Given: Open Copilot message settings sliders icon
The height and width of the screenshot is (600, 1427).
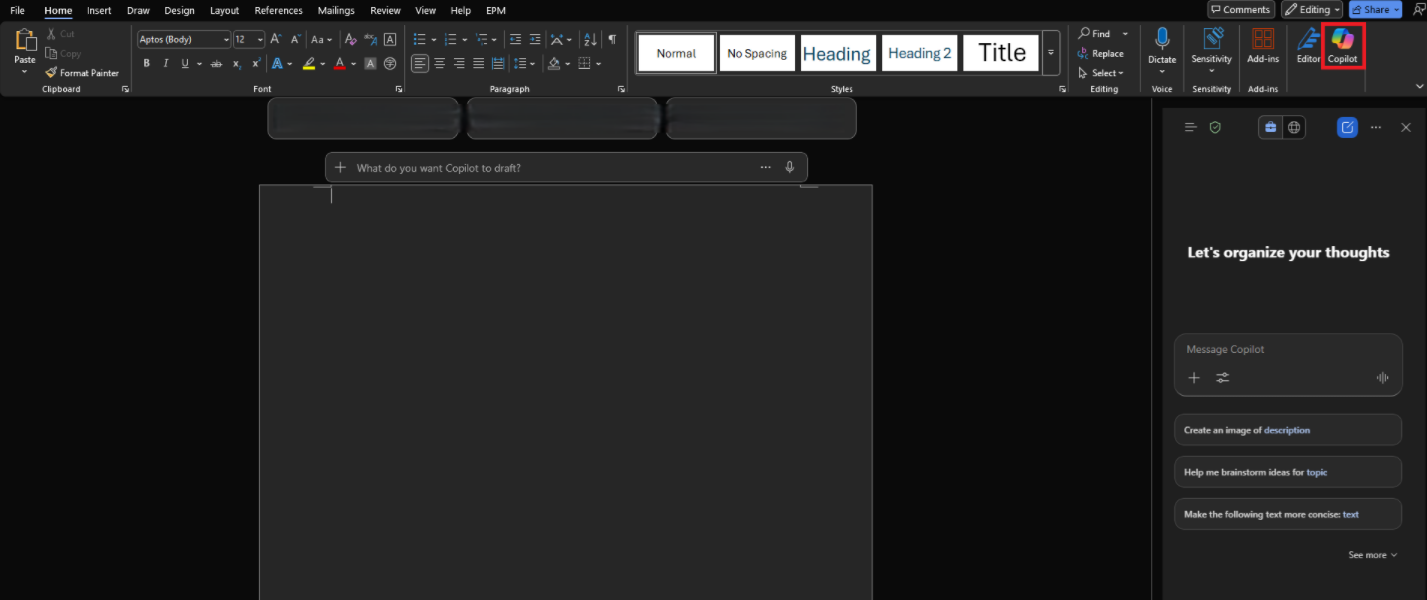Looking at the screenshot, I should click(x=1223, y=377).
